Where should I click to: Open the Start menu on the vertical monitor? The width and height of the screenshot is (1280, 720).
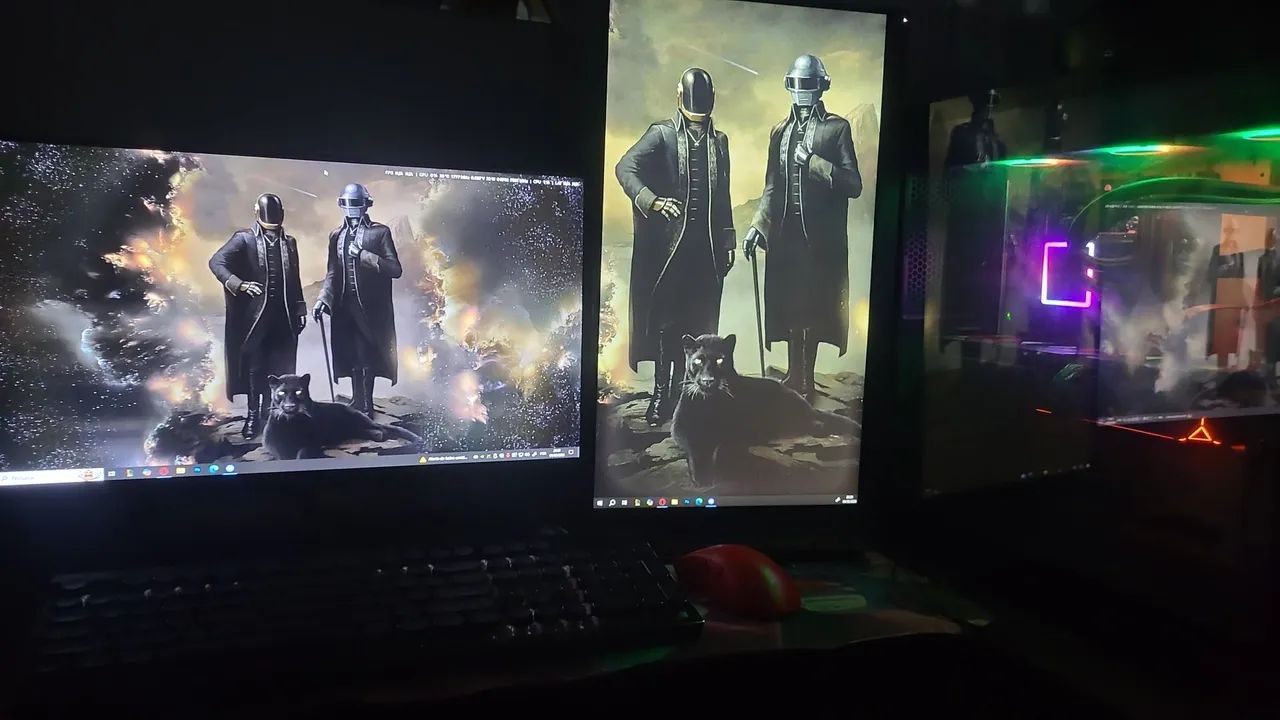(600, 503)
